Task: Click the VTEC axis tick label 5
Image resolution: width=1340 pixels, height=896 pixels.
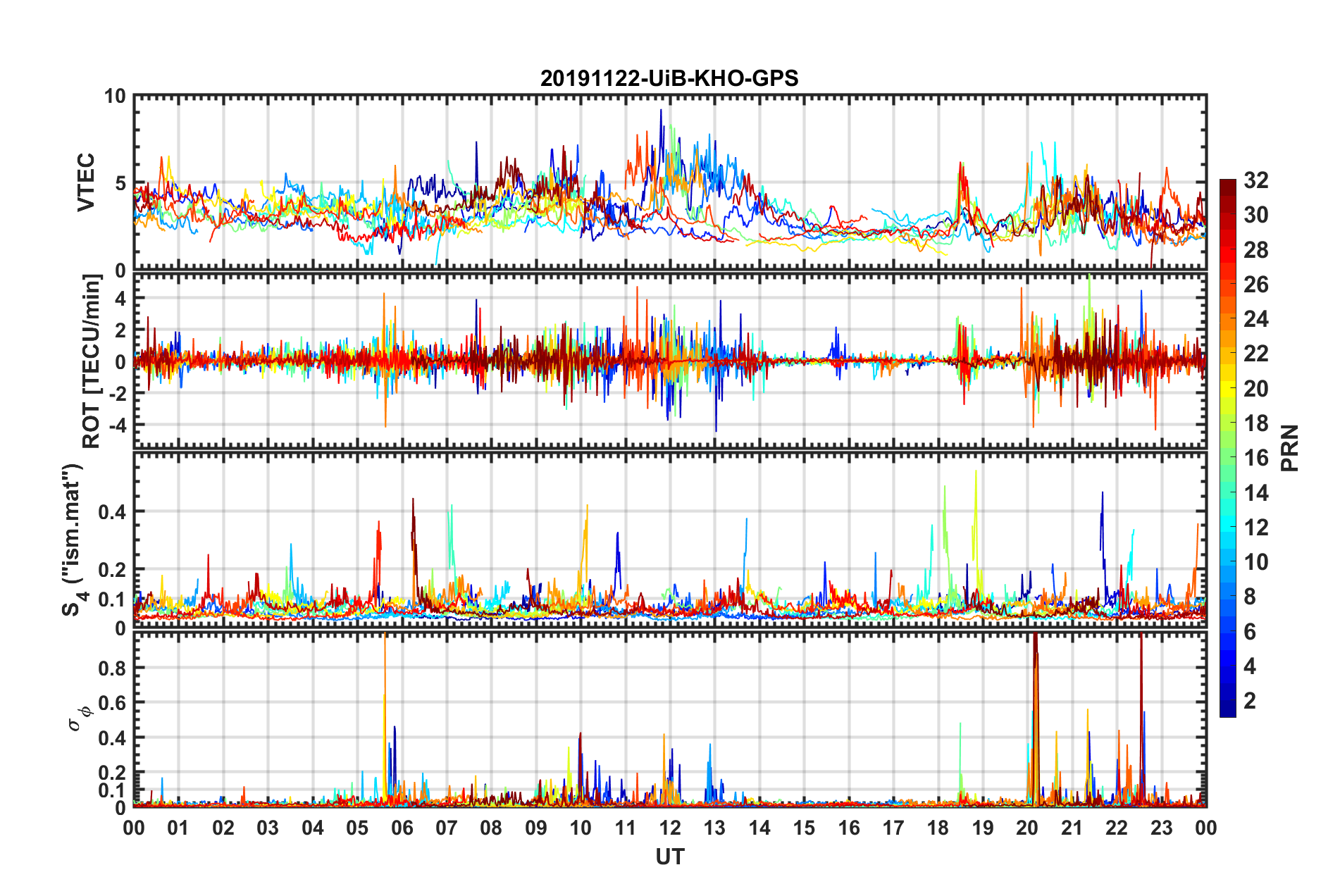Action: [120, 184]
